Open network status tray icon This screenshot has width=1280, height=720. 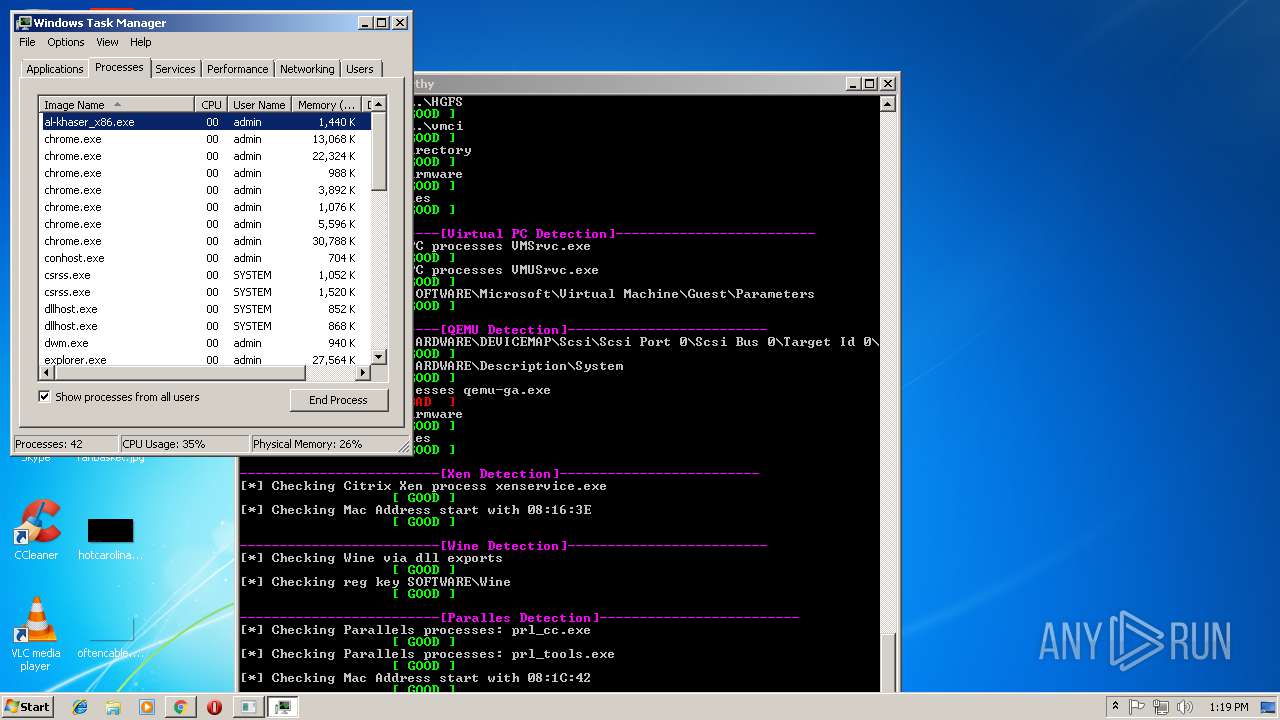click(1161, 707)
